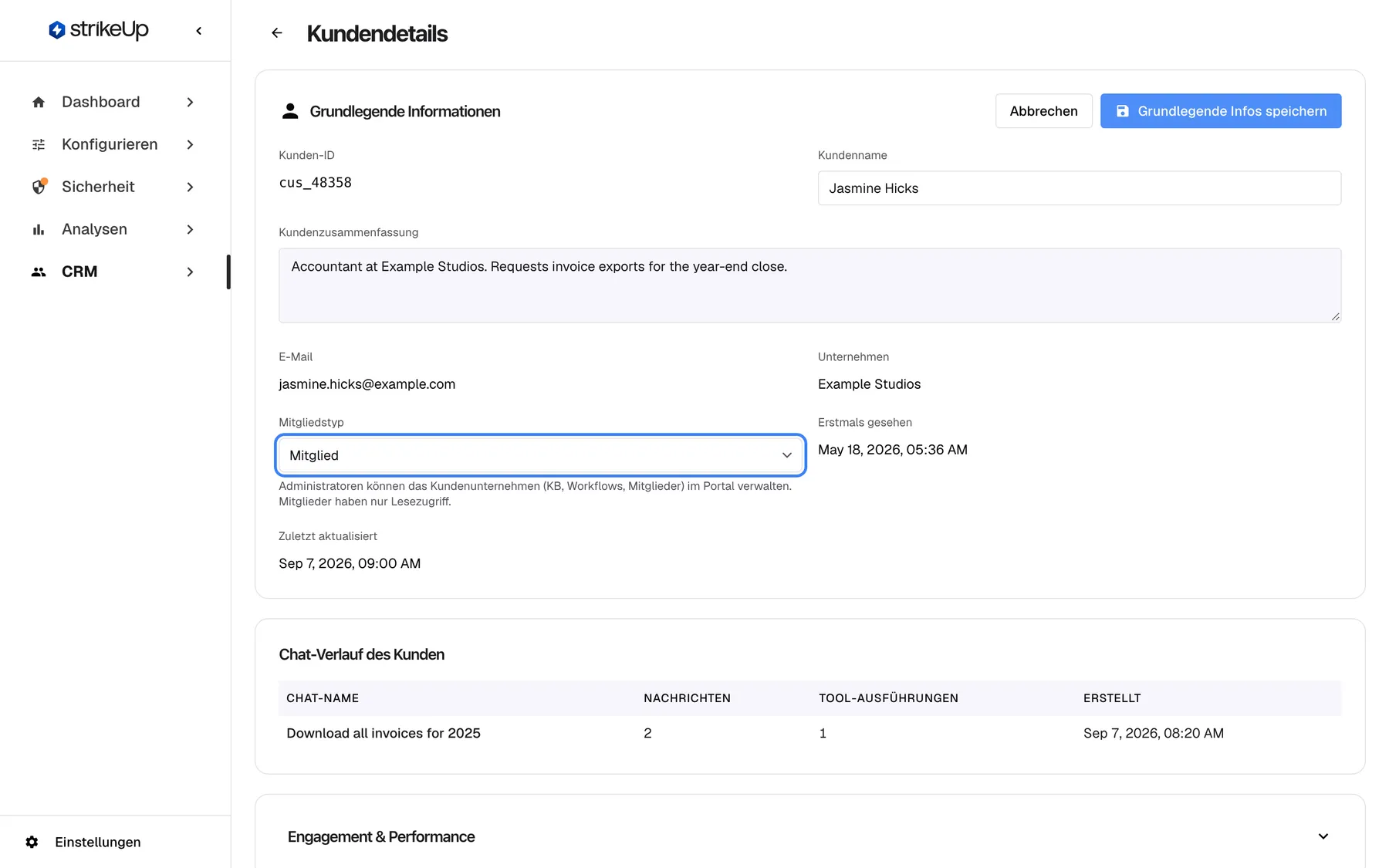Image resolution: width=1389 pixels, height=868 pixels.
Task: Click the Dashboard home icon
Action: click(39, 102)
